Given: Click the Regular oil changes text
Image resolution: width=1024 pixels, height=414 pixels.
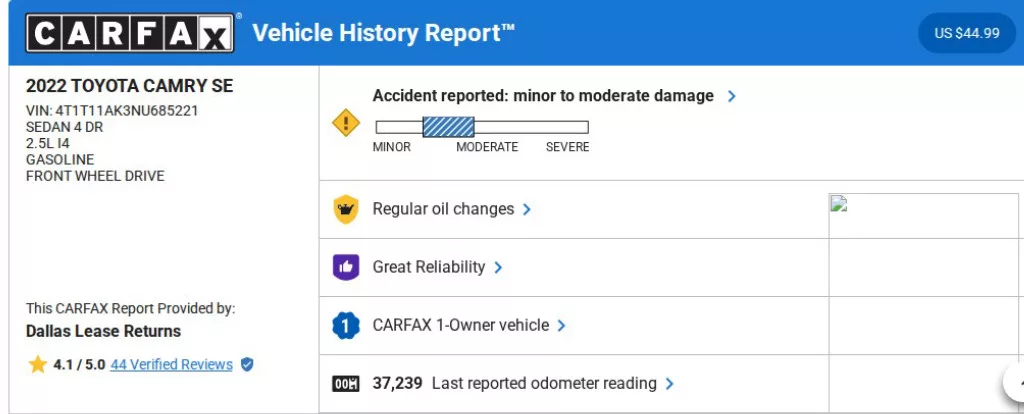Looking at the screenshot, I should tap(443, 209).
